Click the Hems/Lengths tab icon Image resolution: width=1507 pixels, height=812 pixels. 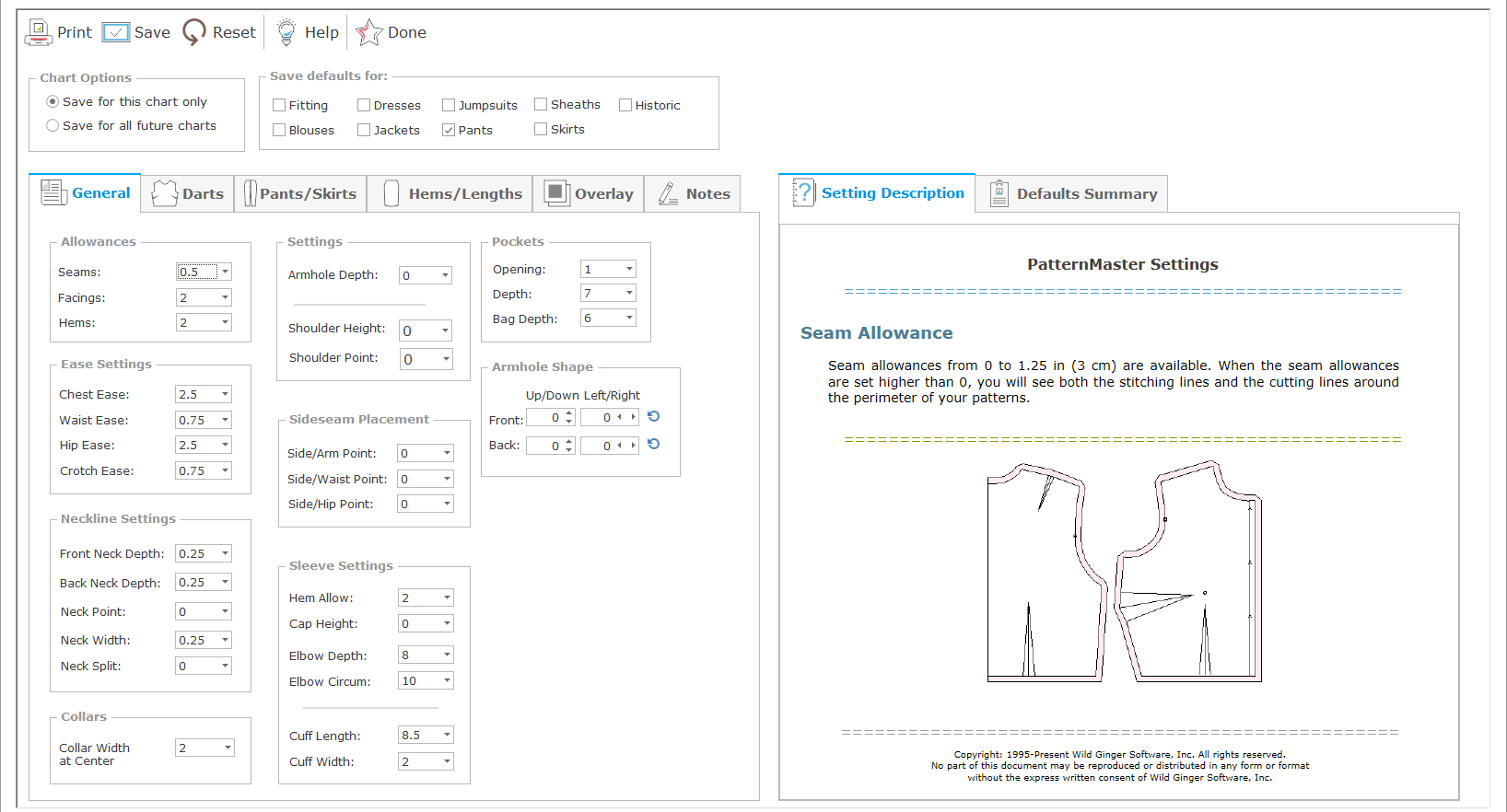pyautogui.click(x=391, y=193)
